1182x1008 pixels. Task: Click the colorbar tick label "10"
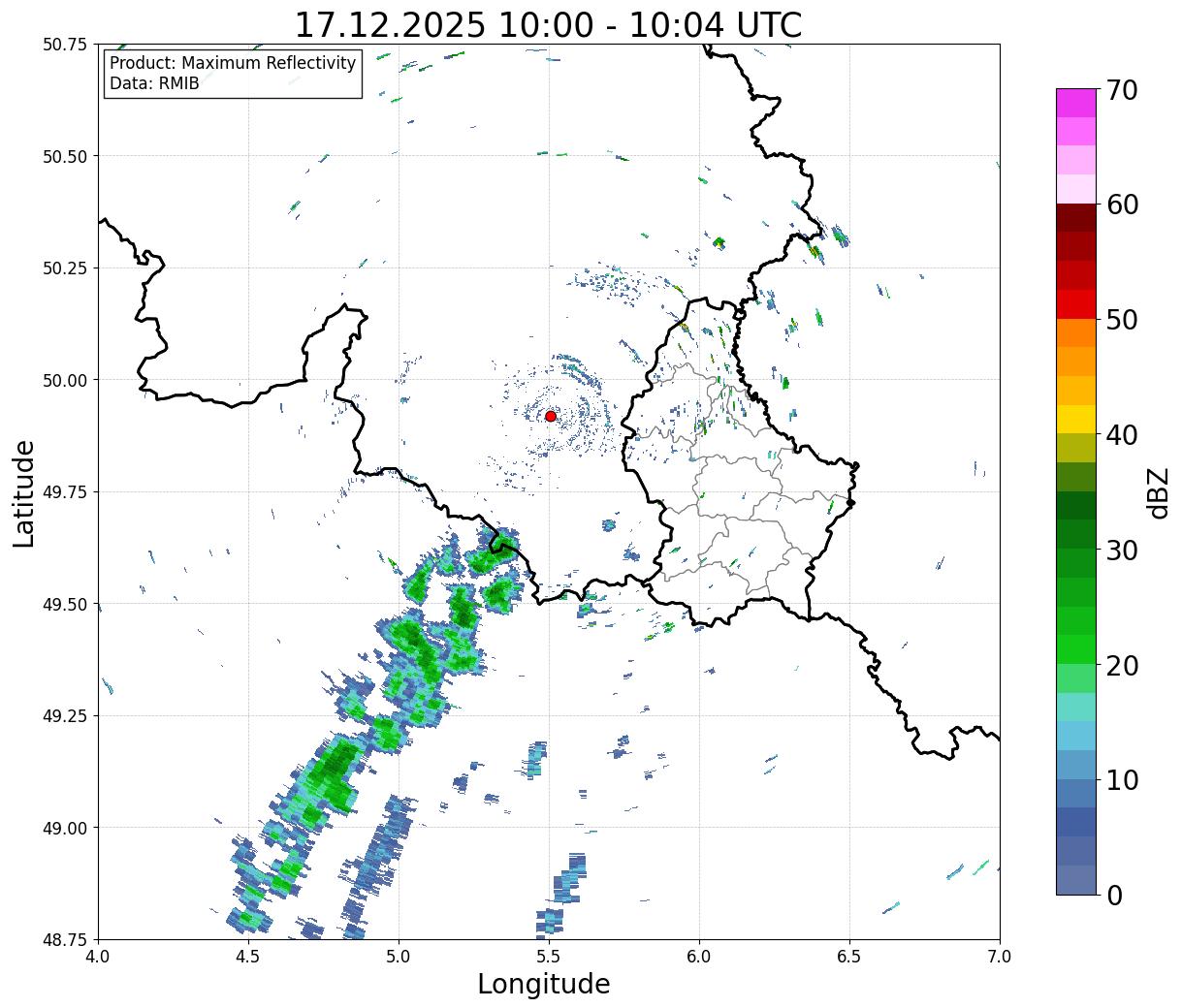click(x=1122, y=779)
